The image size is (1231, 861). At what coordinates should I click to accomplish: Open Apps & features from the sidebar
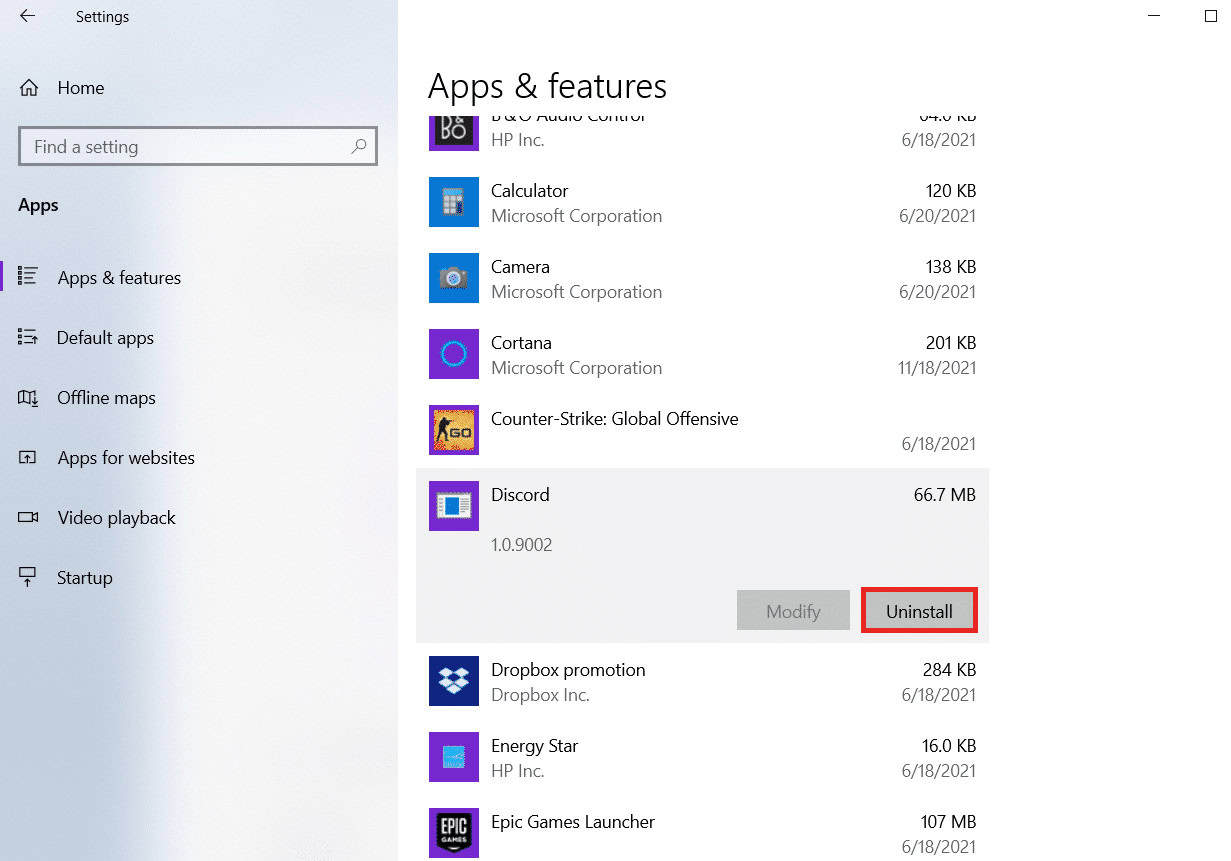118,278
